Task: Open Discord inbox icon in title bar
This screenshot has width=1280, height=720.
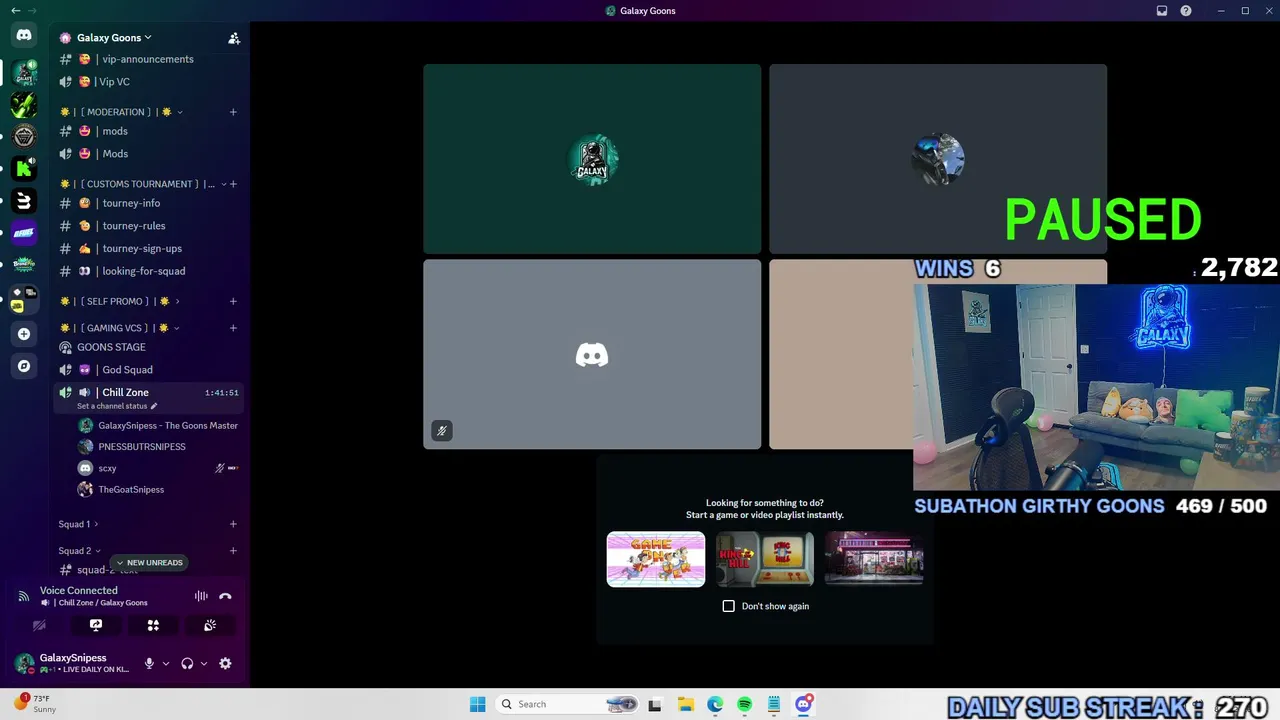Action: pyautogui.click(x=1162, y=11)
